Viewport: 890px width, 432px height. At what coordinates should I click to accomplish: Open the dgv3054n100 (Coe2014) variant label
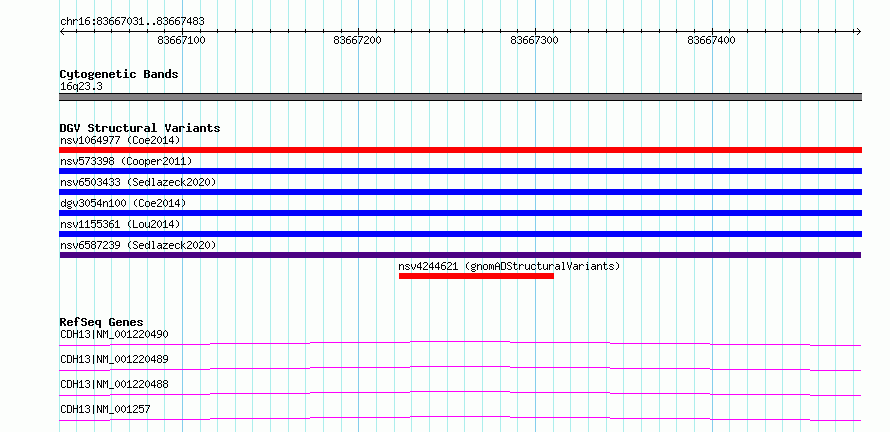click(x=123, y=203)
